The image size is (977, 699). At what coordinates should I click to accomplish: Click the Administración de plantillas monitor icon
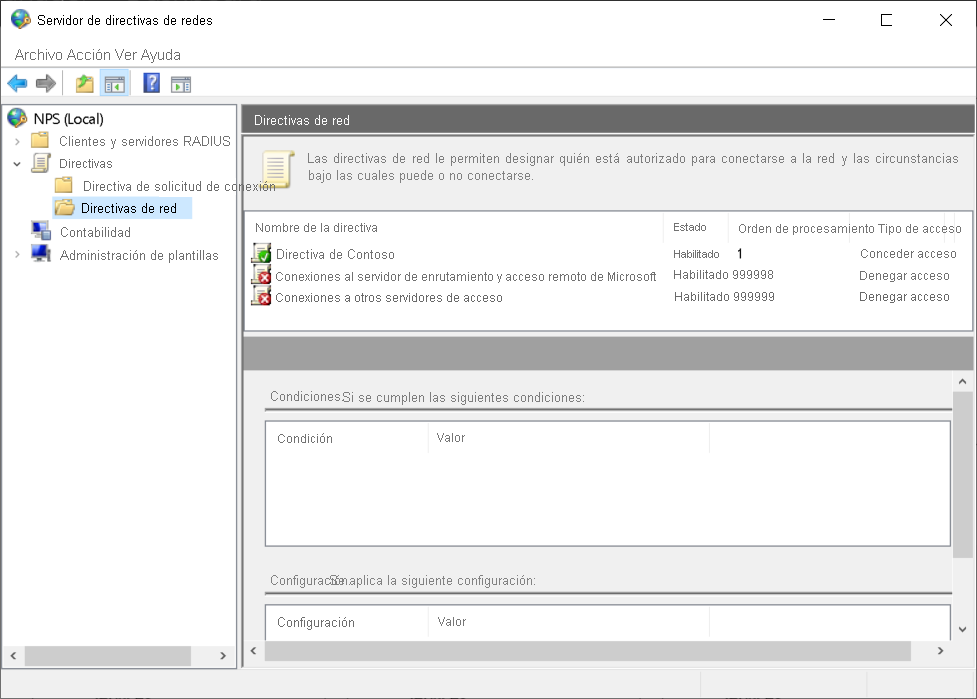point(41,254)
